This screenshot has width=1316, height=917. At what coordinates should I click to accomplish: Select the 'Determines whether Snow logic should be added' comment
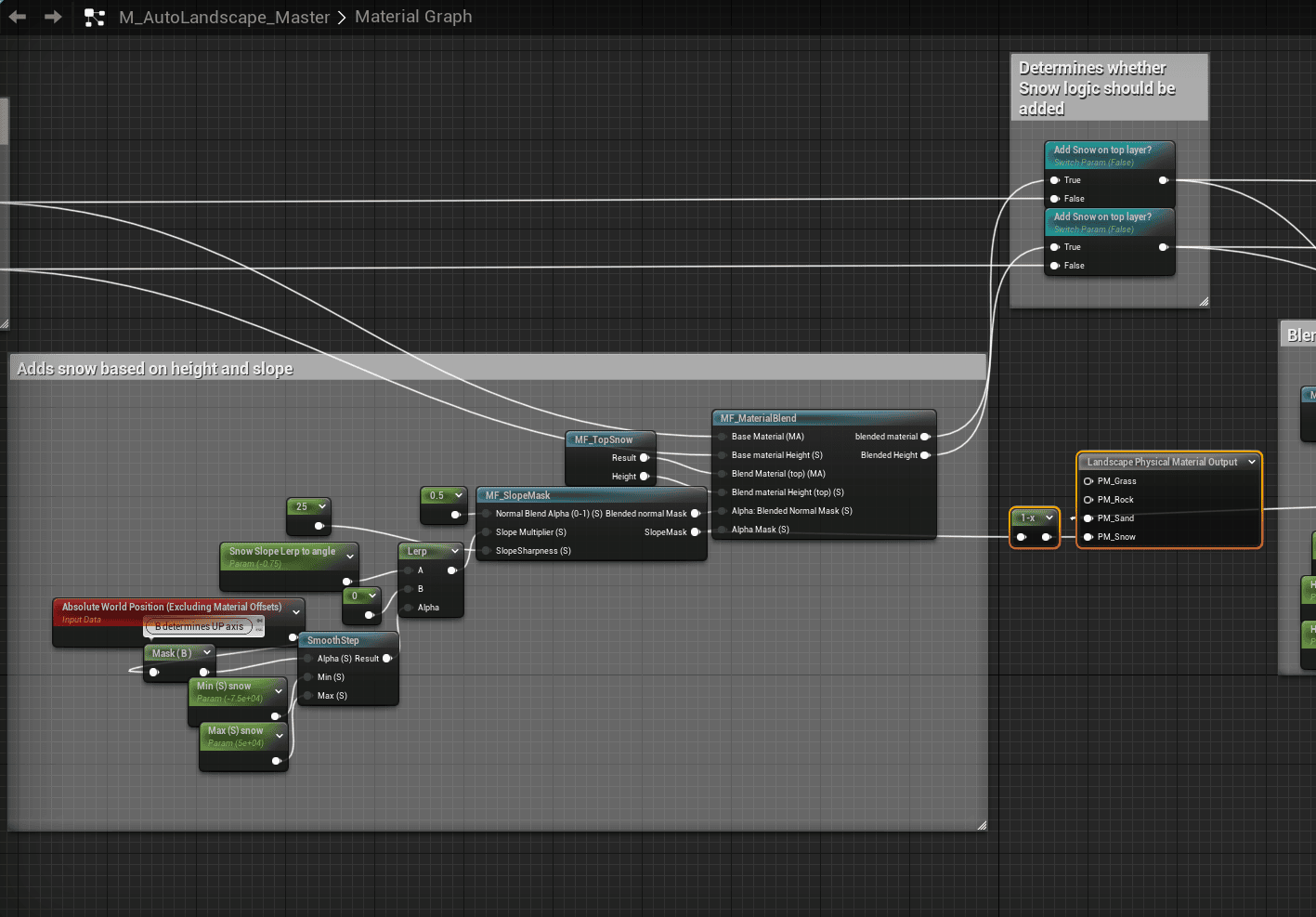tap(1097, 88)
